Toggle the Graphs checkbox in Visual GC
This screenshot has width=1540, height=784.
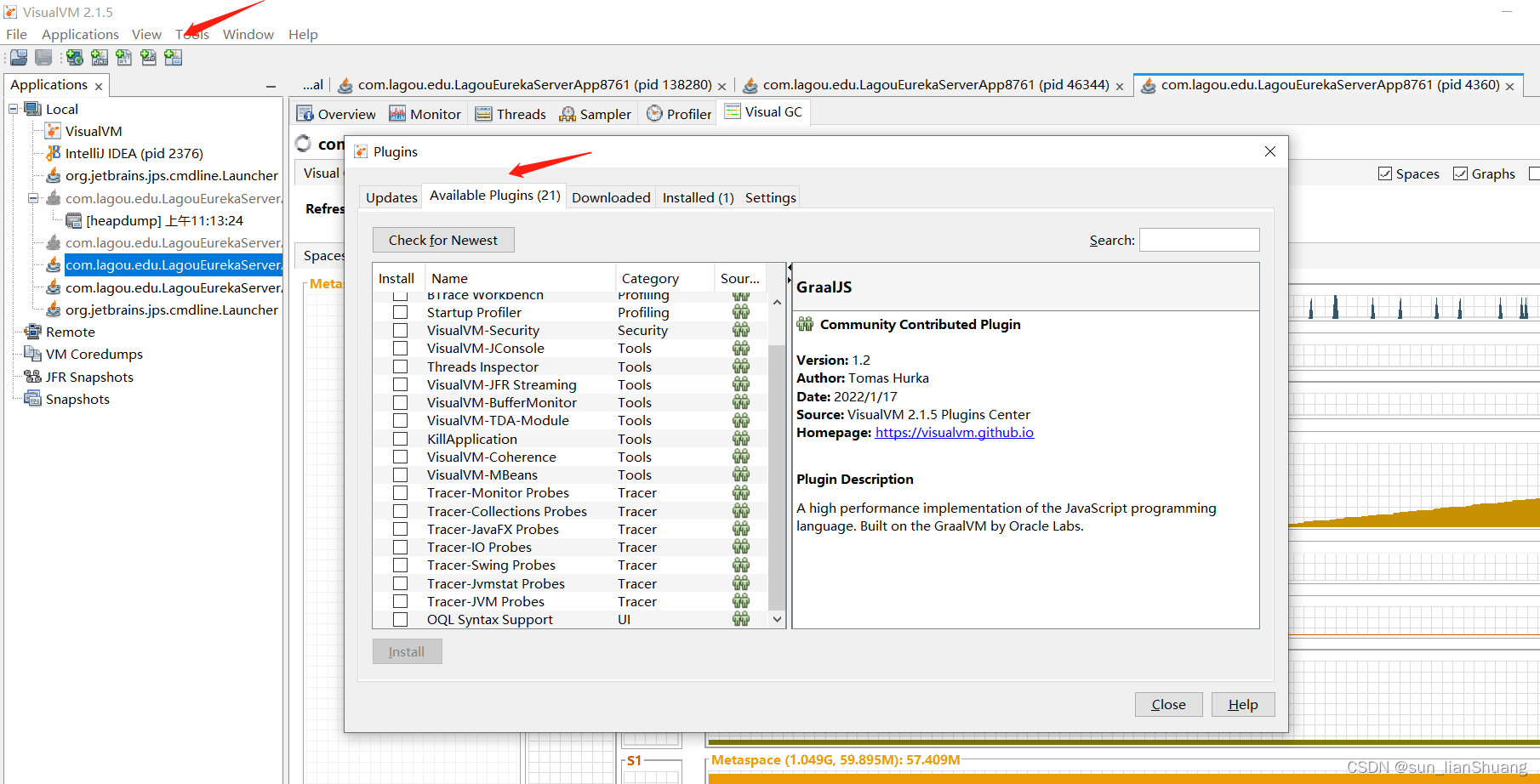click(x=1460, y=173)
